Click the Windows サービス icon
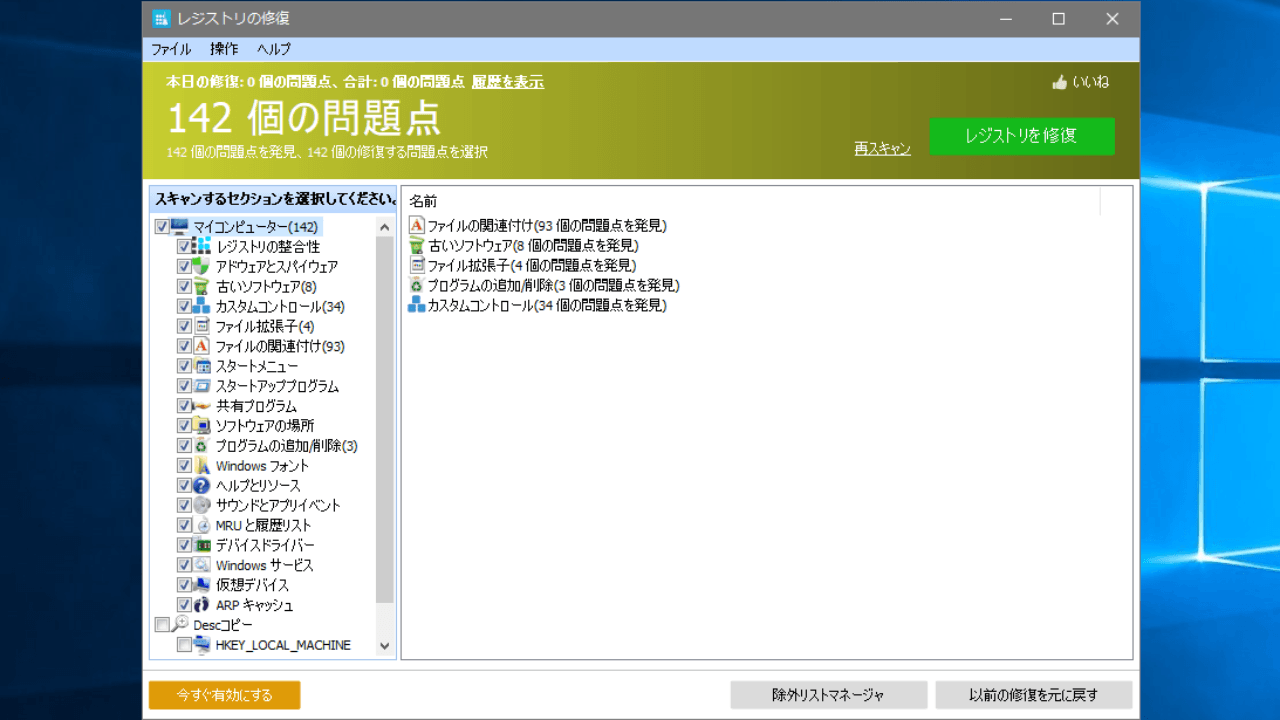Image resolution: width=1280 pixels, height=720 pixels. (x=202, y=565)
